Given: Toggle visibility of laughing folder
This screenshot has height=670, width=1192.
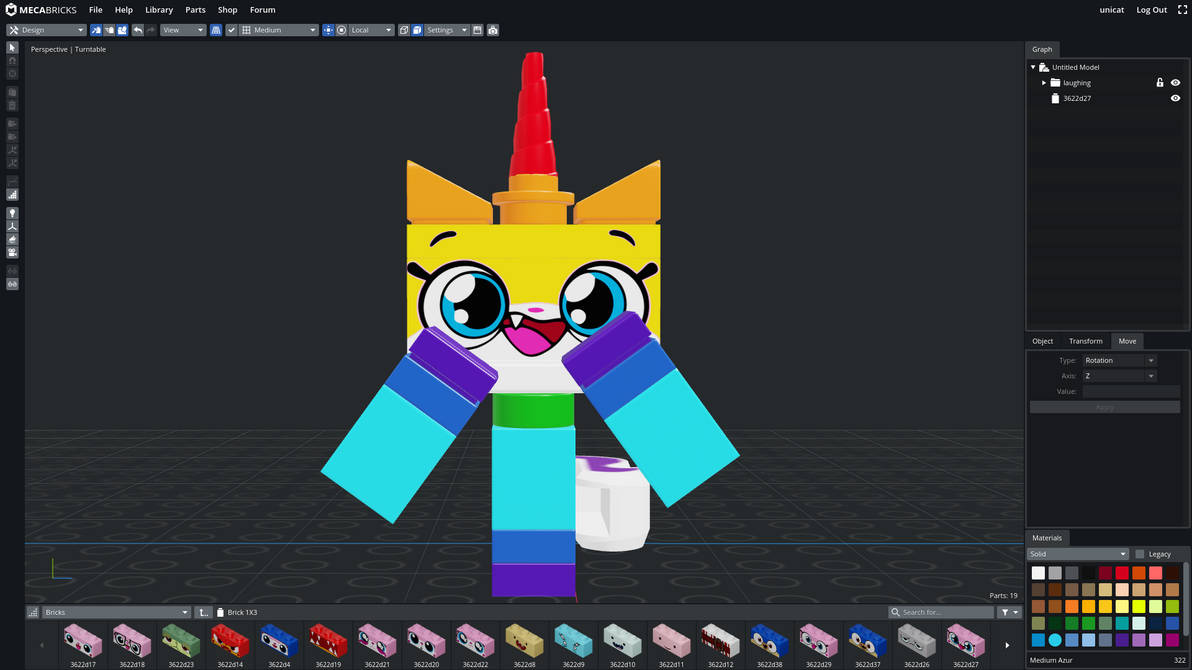Looking at the screenshot, I should coord(1175,83).
